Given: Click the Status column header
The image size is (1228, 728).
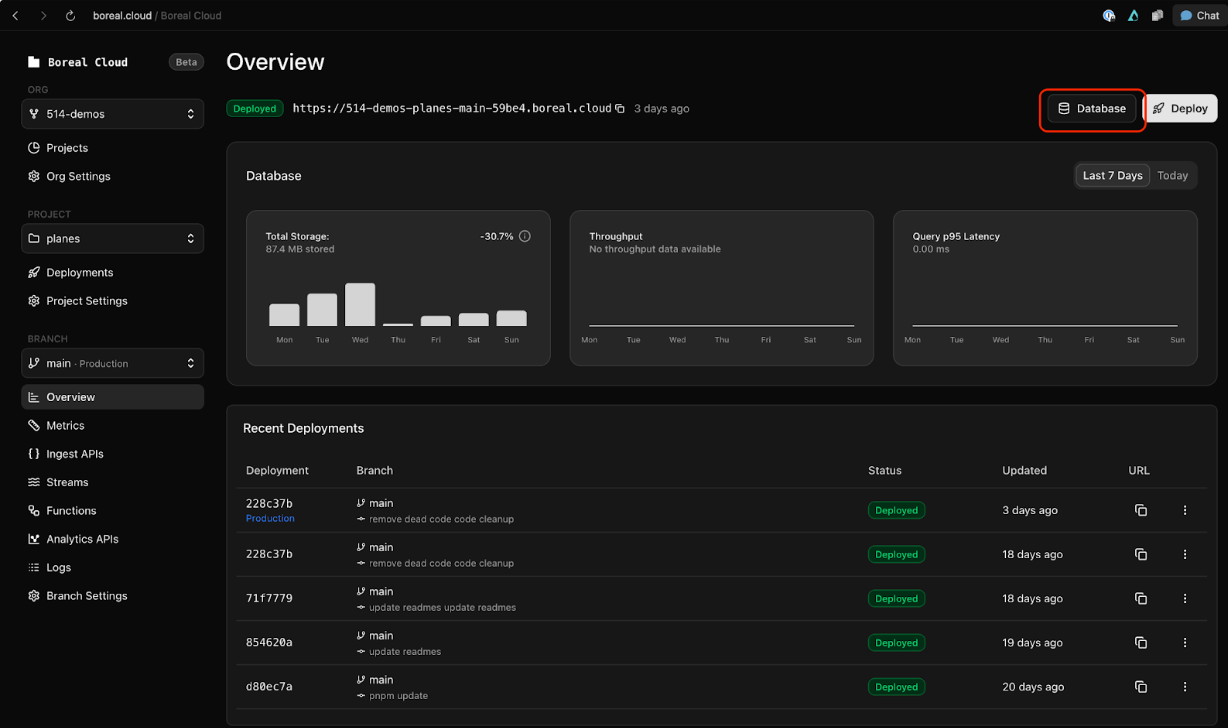Looking at the screenshot, I should coord(884,470).
